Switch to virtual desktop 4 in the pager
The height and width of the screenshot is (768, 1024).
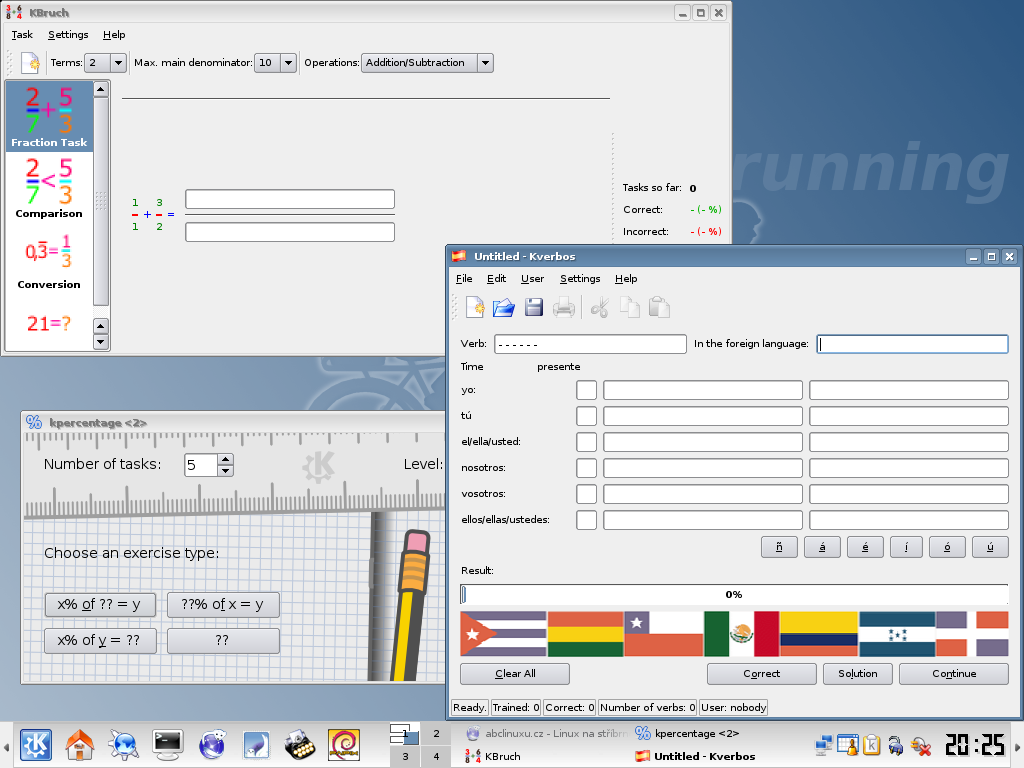436,756
